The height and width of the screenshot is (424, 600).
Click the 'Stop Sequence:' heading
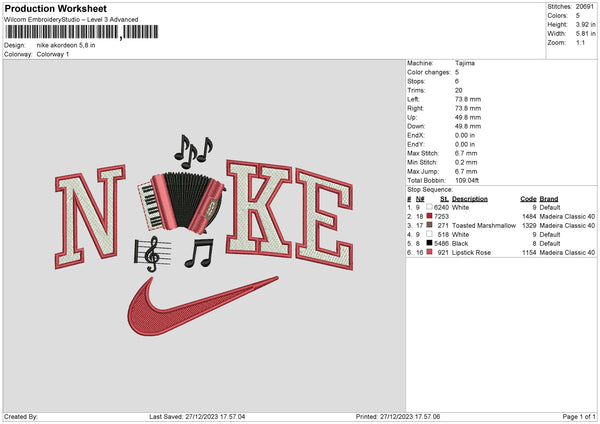tap(430, 189)
